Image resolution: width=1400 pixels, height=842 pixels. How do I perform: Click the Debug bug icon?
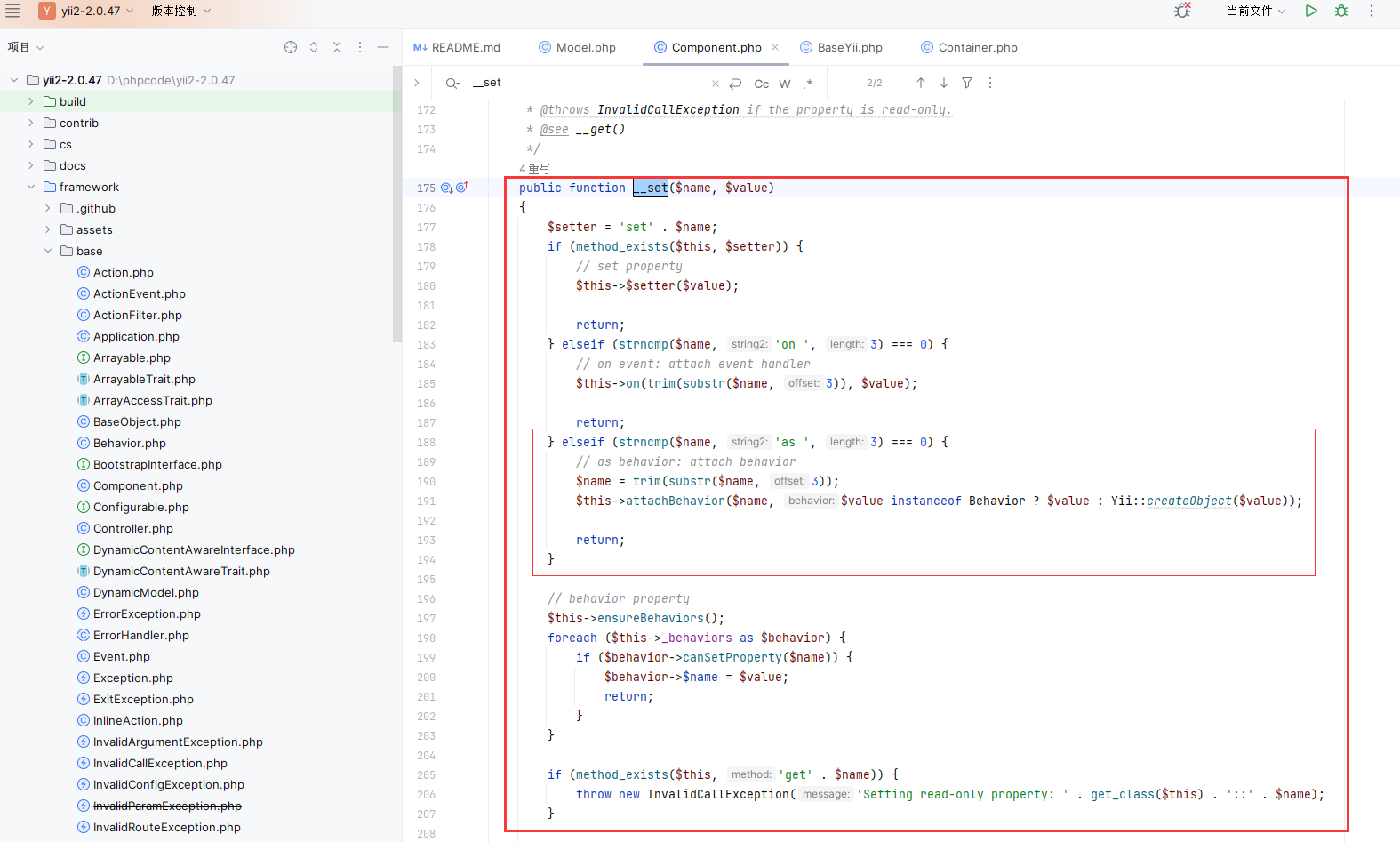pos(1341,11)
